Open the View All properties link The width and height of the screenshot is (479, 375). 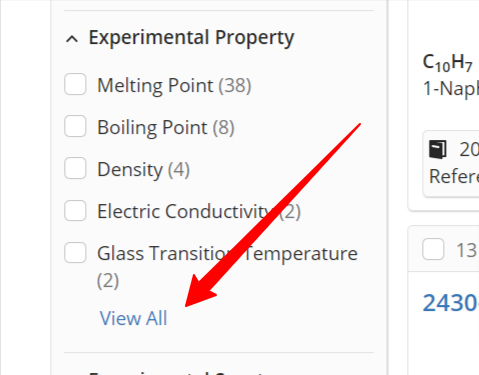(x=133, y=318)
